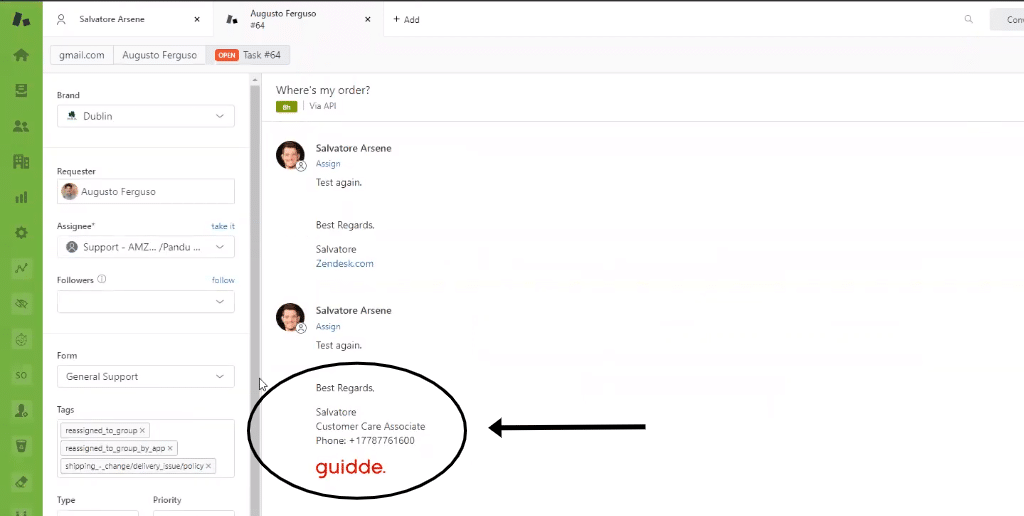Viewport: 1024px width, 516px height.
Task: Click the circular badge icon in sidebar
Action: pos(22,339)
